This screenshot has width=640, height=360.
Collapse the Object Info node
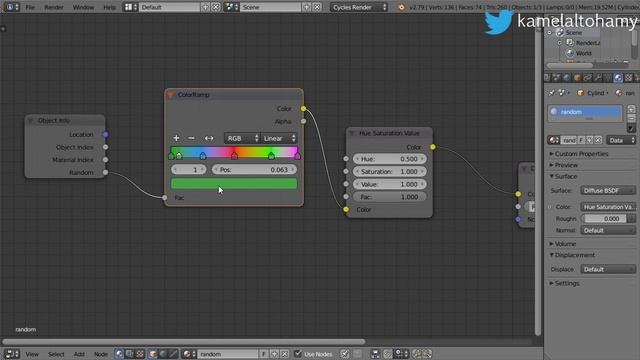click(30, 120)
